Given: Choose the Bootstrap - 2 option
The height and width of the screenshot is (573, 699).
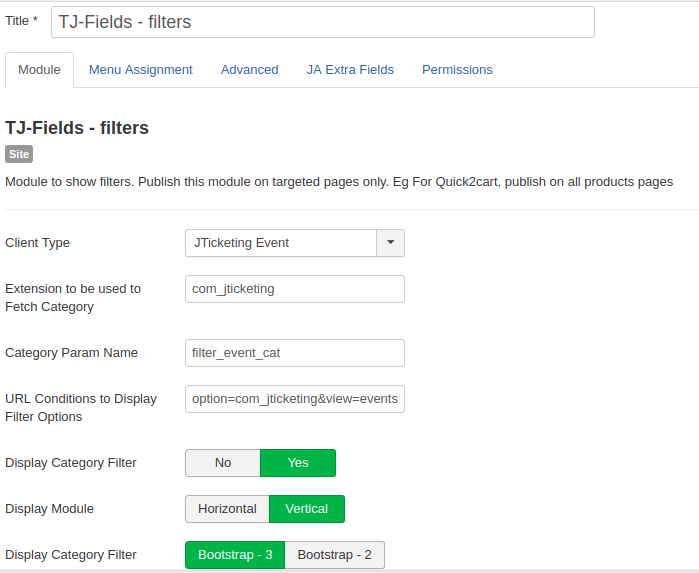Looking at the screenshot, I should pyautogui.click(x=334, y=555).
